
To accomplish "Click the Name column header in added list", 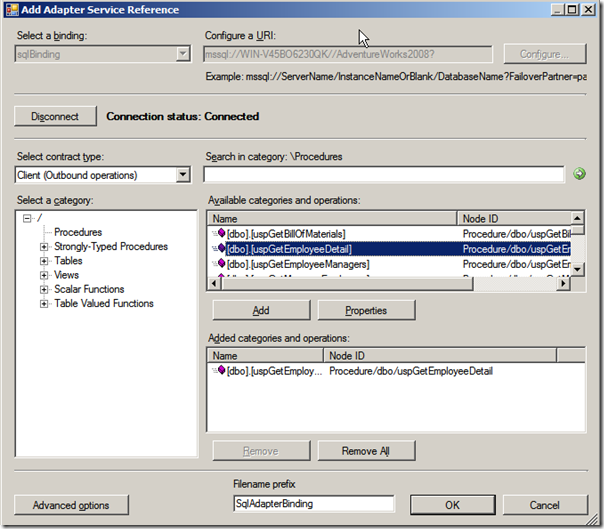I will [265, 355].
